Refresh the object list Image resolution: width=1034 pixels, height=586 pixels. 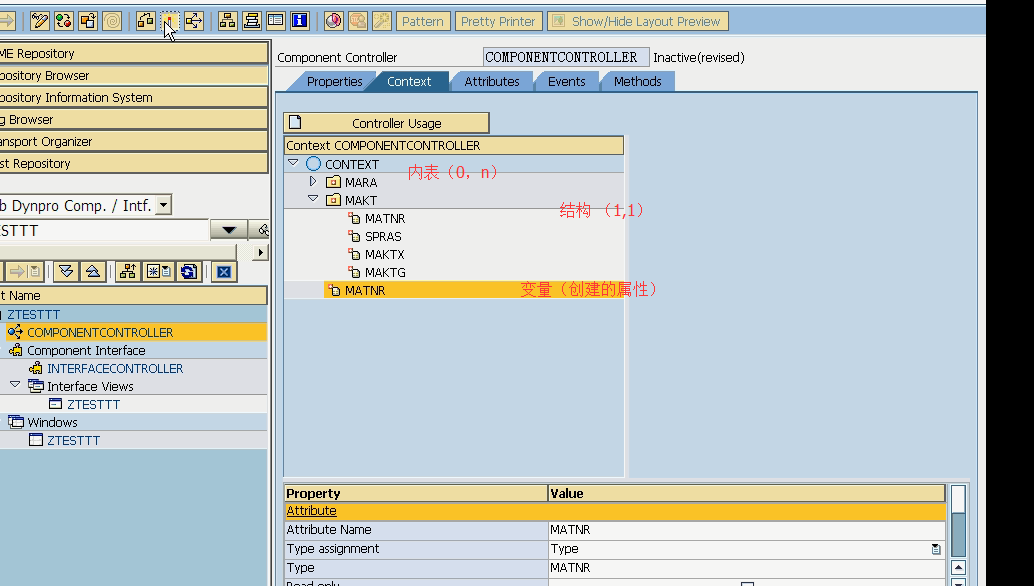[189, 272]
